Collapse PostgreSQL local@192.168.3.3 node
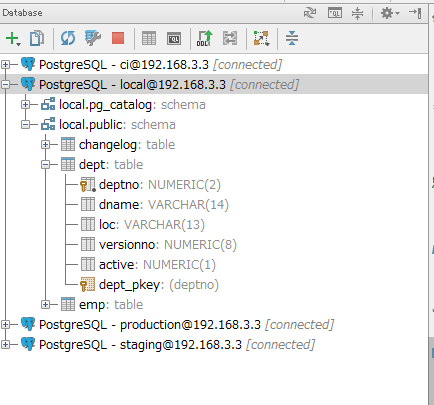434x405 pixels. [x=5, y=84]
